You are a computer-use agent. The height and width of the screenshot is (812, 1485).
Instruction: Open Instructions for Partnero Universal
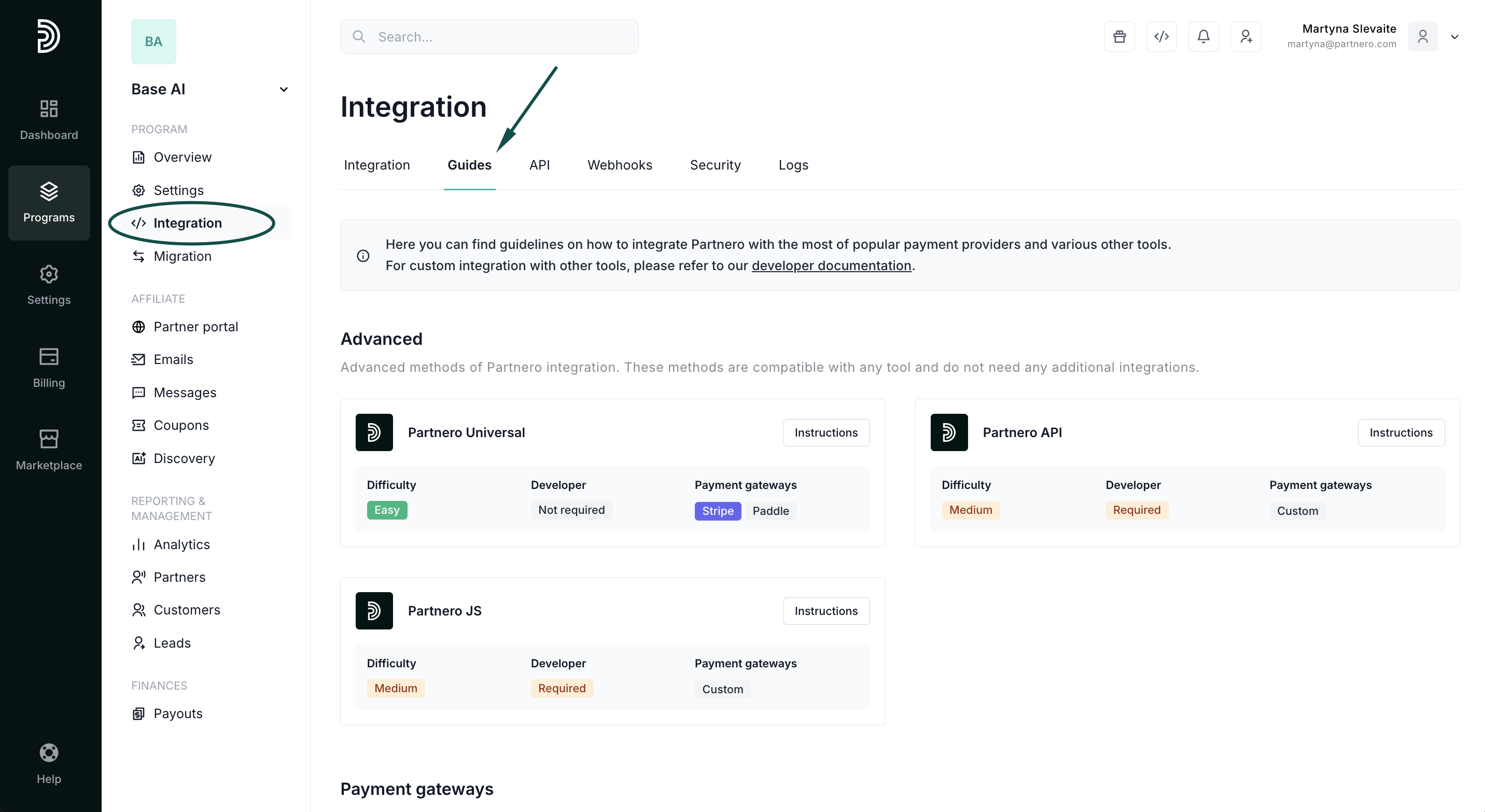tap(825, 433)
